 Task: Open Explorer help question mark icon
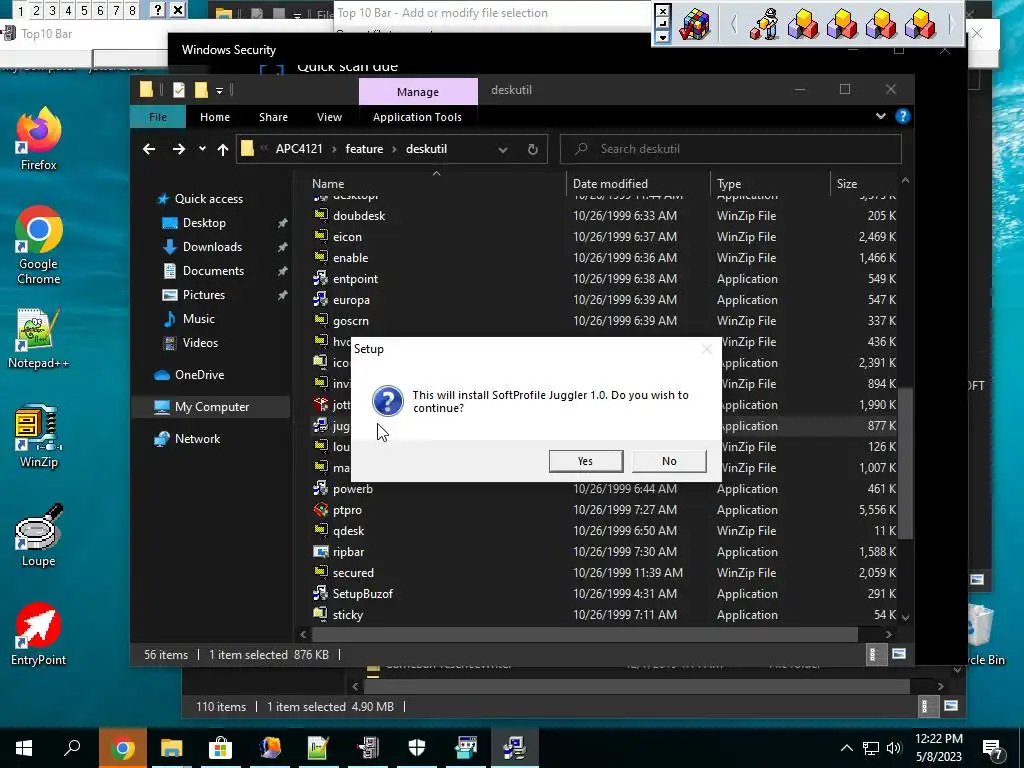903,116
